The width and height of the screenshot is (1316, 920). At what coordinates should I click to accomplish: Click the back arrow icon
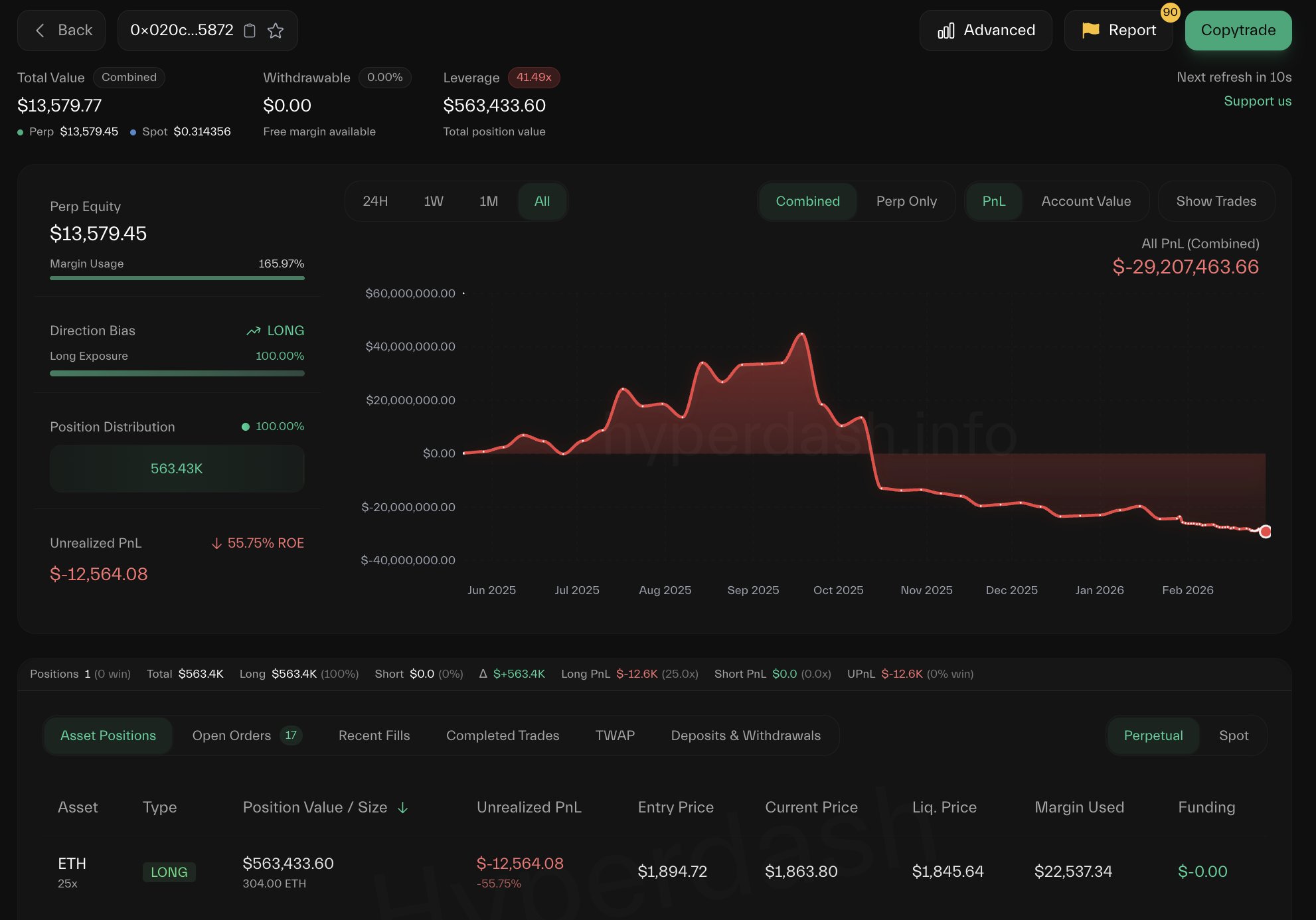[40, 31]
